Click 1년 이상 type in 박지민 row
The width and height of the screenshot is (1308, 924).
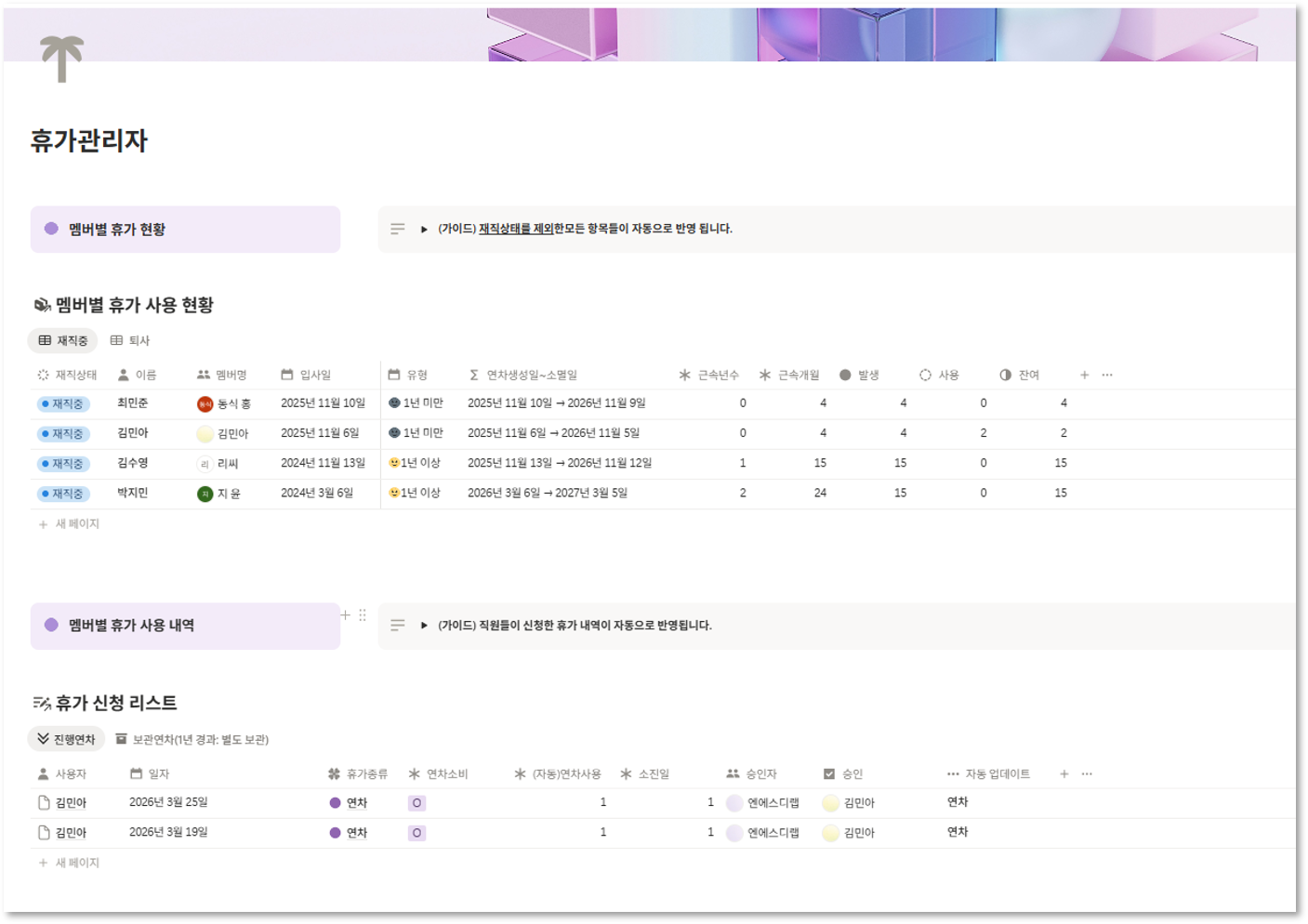click(415, 494)
